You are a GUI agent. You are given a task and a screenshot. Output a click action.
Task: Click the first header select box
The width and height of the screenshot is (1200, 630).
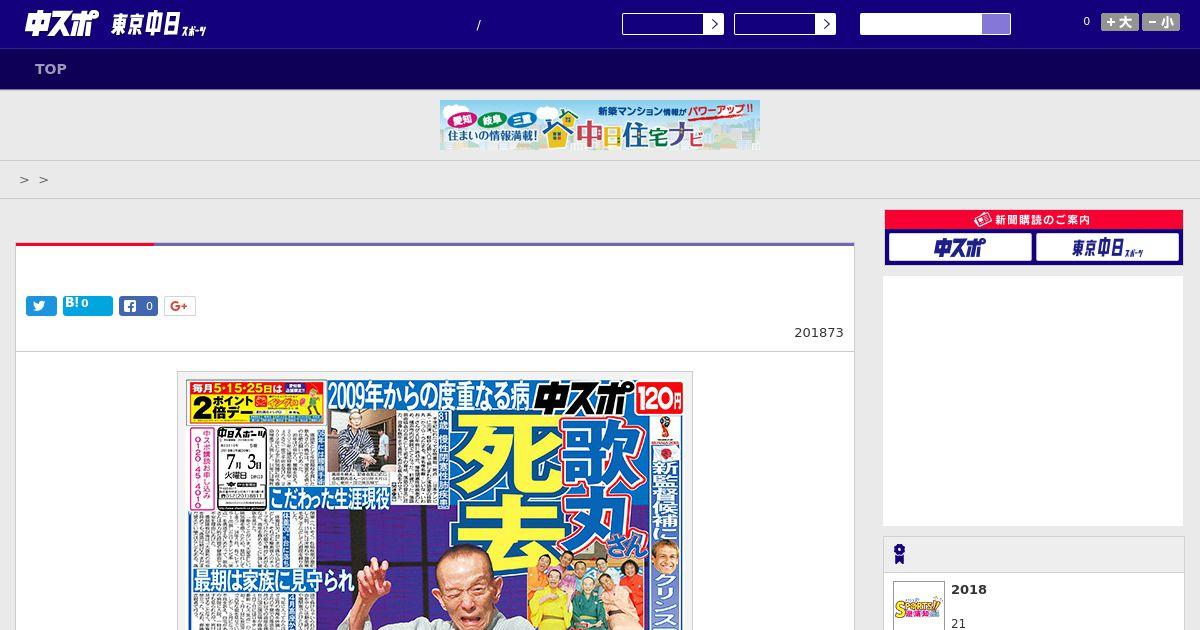[x=673, y=24]
